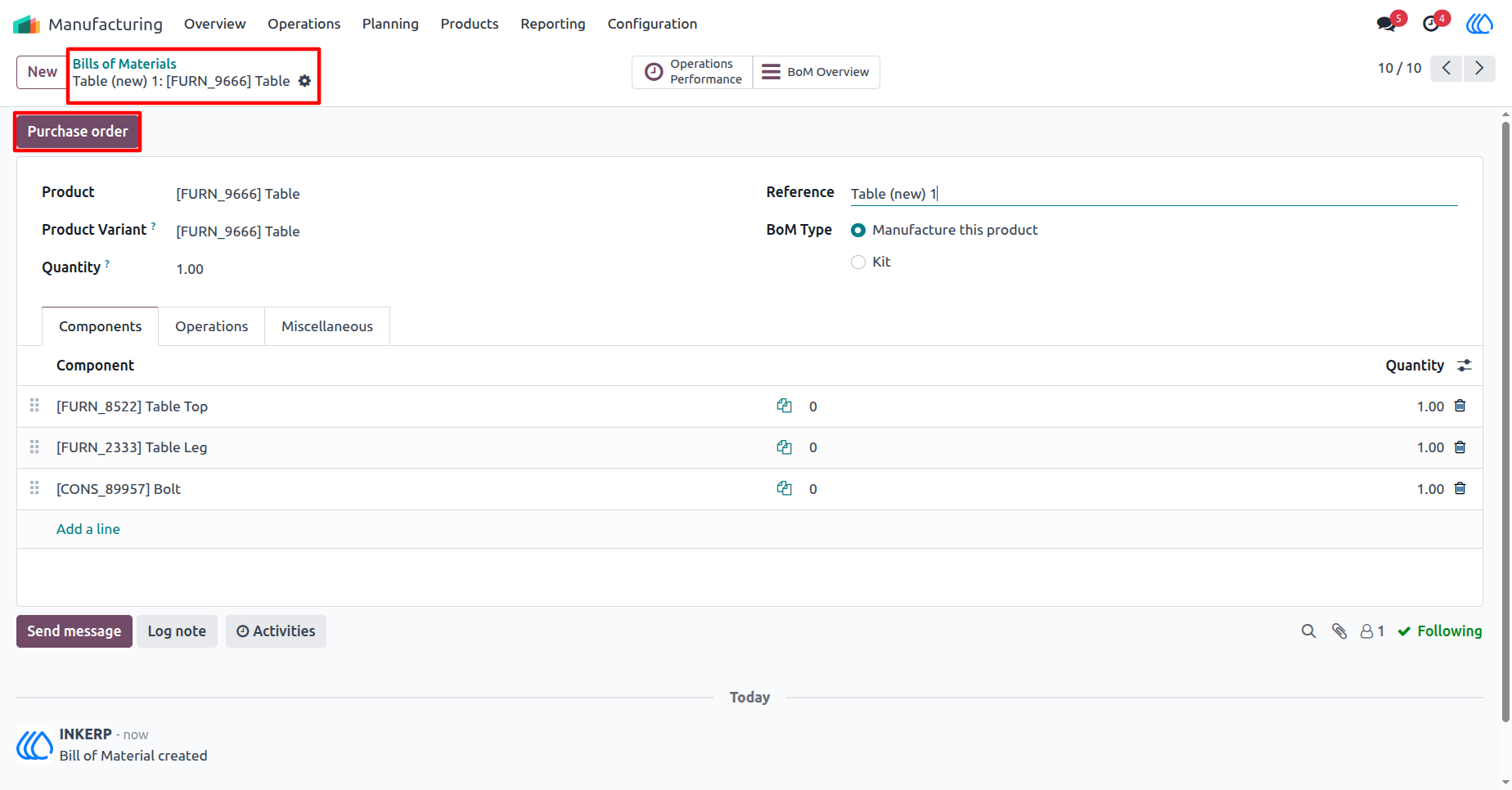
Task: Open the Miscellaneous tab
Action: pos(327,326)
